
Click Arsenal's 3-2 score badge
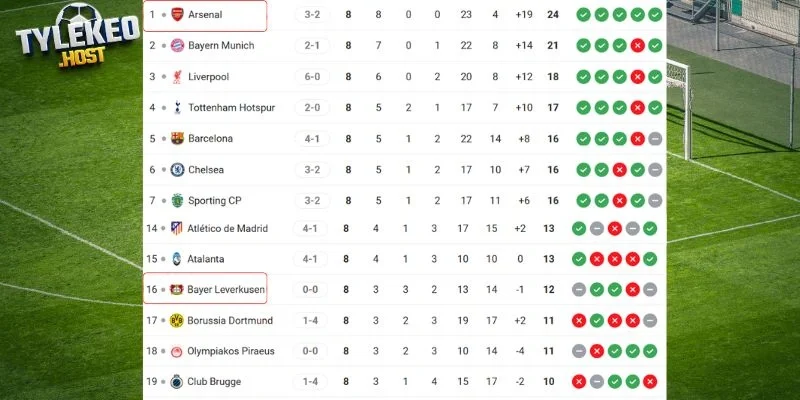point(312,15)
